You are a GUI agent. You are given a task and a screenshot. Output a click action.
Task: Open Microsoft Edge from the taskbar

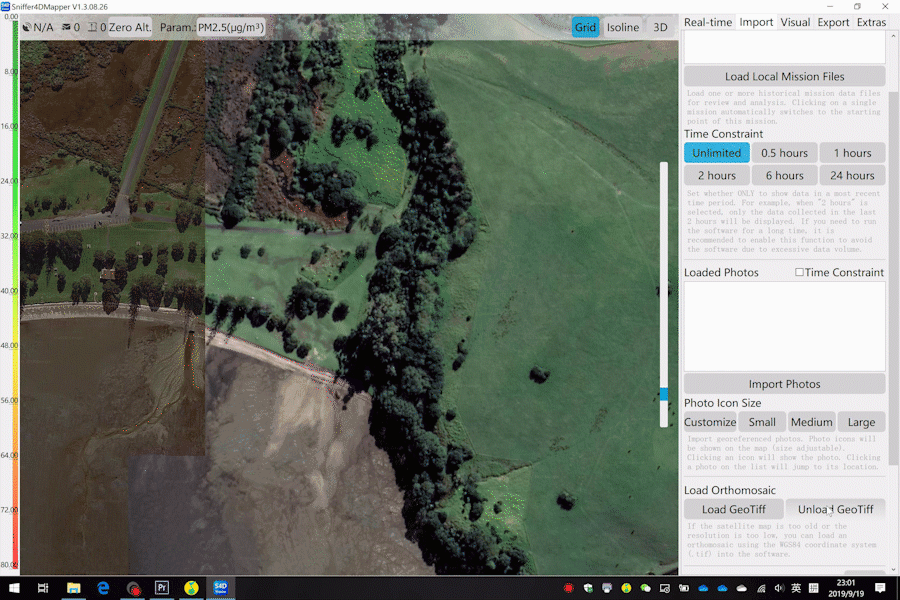[103, 588]
